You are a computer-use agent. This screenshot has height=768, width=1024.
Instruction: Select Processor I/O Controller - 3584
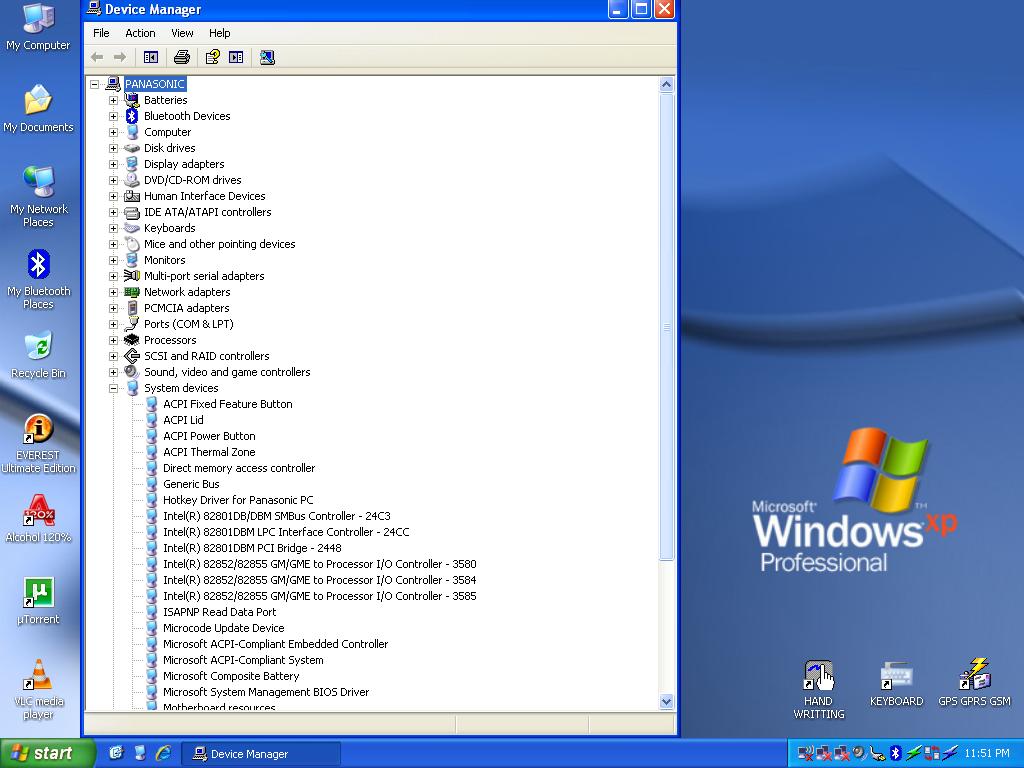tap(320, 580)
